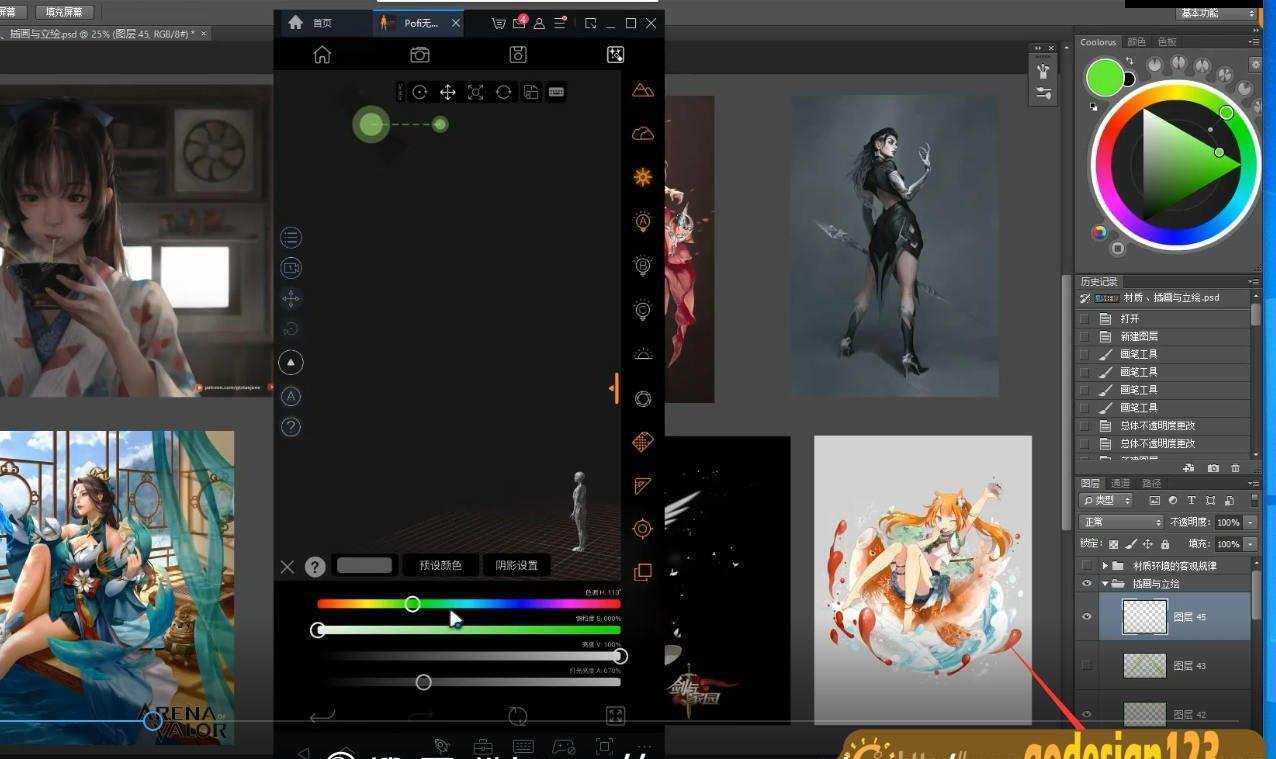Toggle visibility of 图层 43 layer

pos(1087,665)
